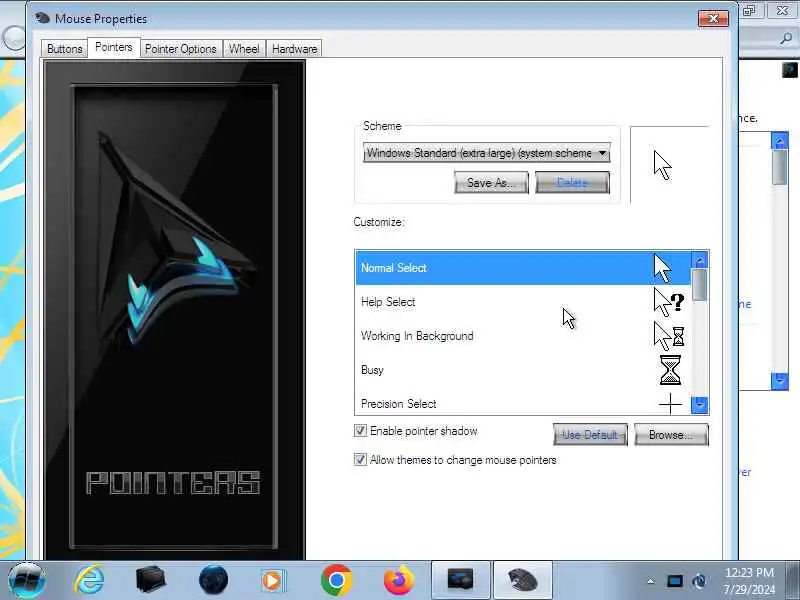
Task: Launch Windows Media Player from taskbar
Action: (274, 581)
